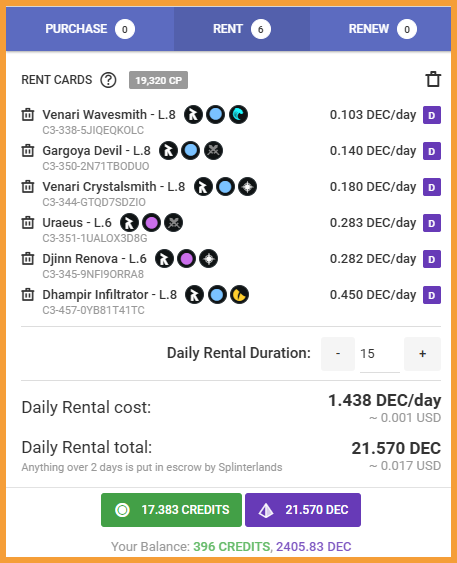Click Venari Wavesmith's runner icon
Viewport: 457px width, 563px height.
pyautogui.click(x=193, y=115)
